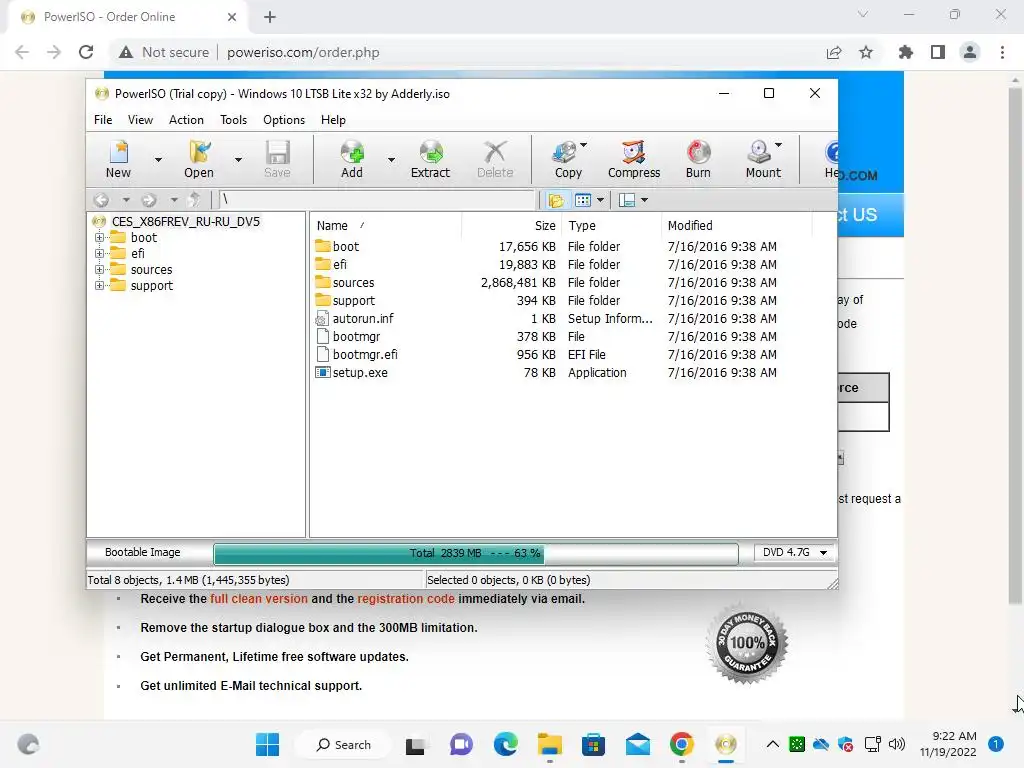This screenshot has height=768, width=1024.
Task: Open Chrome side panel icon
Action: (938, 52)
